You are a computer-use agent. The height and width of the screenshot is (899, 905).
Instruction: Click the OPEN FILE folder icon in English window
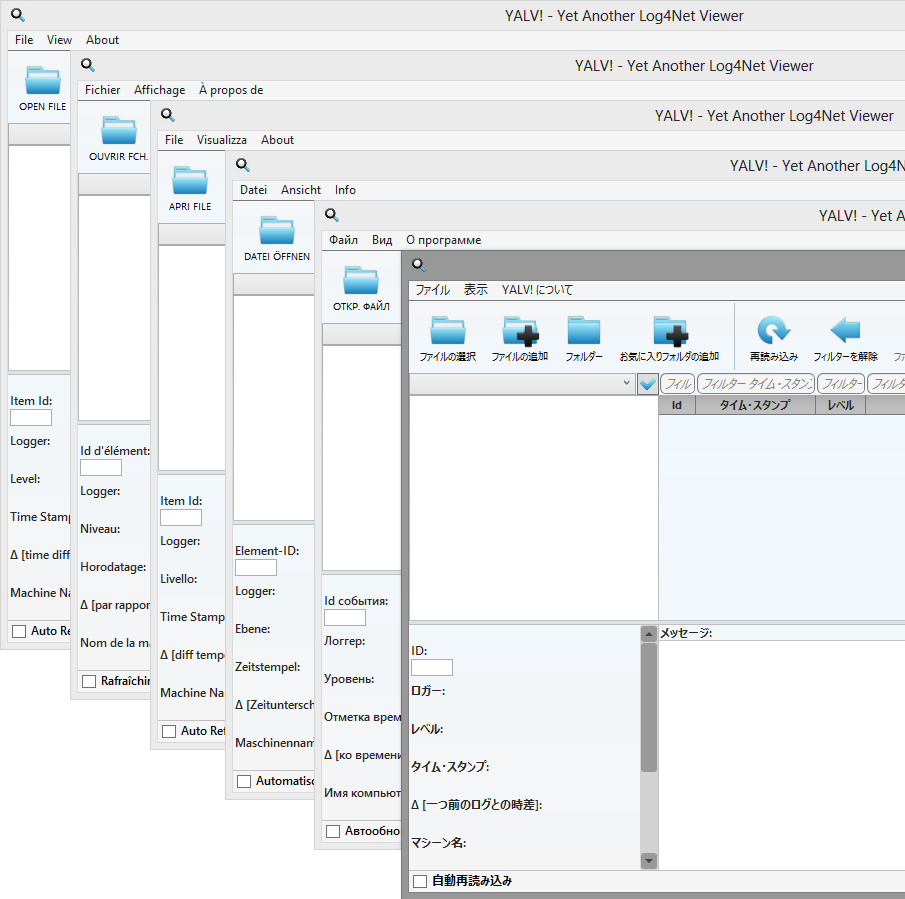click(43, 80)
